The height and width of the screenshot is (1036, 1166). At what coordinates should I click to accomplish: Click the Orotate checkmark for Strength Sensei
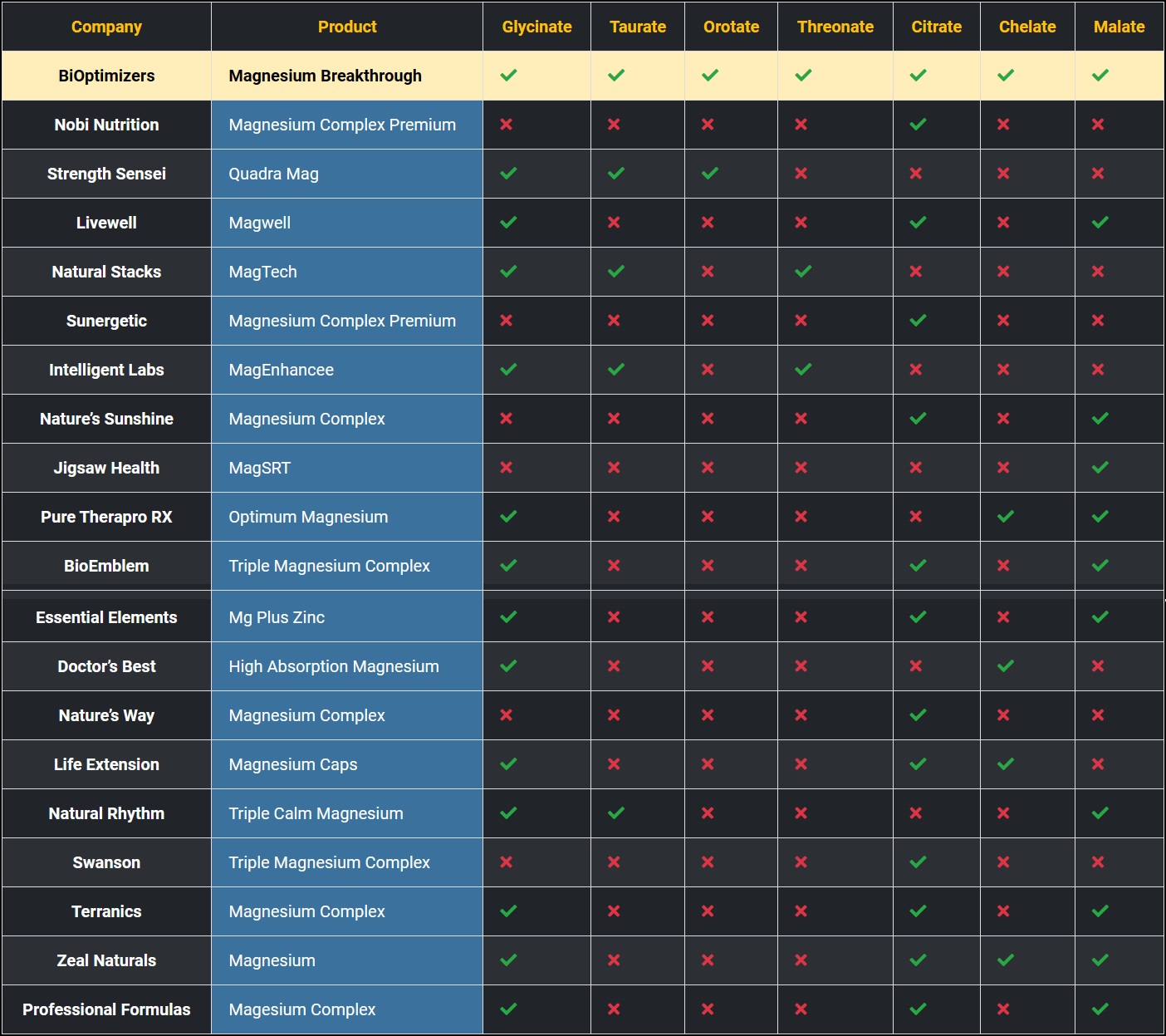(x=710, y=174)
